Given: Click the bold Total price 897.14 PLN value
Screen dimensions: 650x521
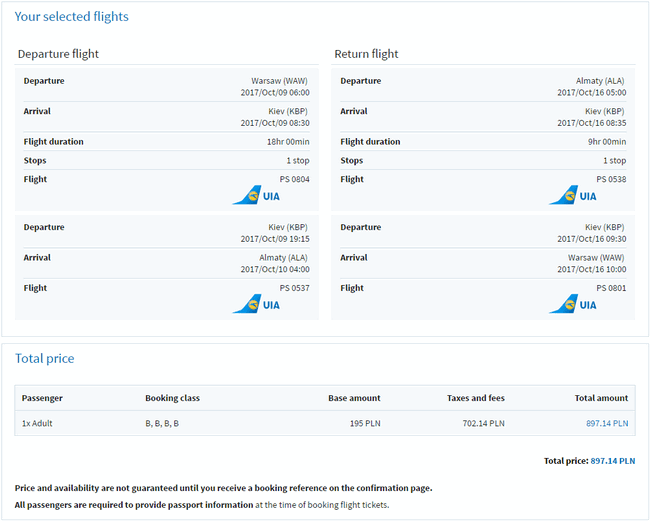Looking at the screenshot, I should [x=612, y=461].
